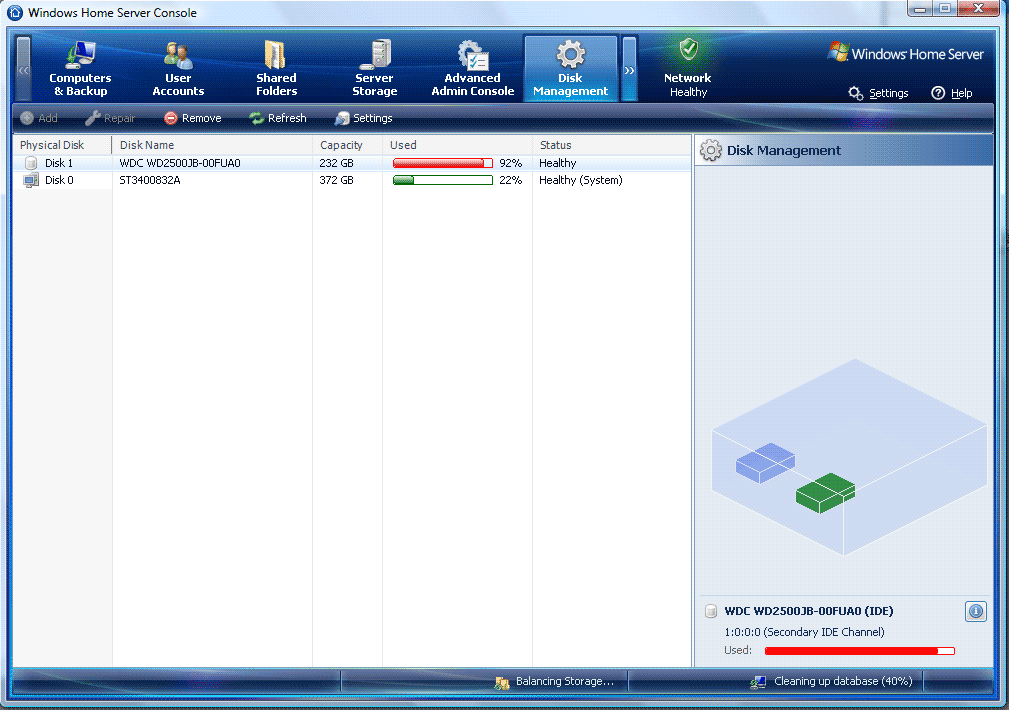The height and width of the screenshot is (710, 1009).
Task: Select the Disk Management tab
Action: click(x=571, y=68)
